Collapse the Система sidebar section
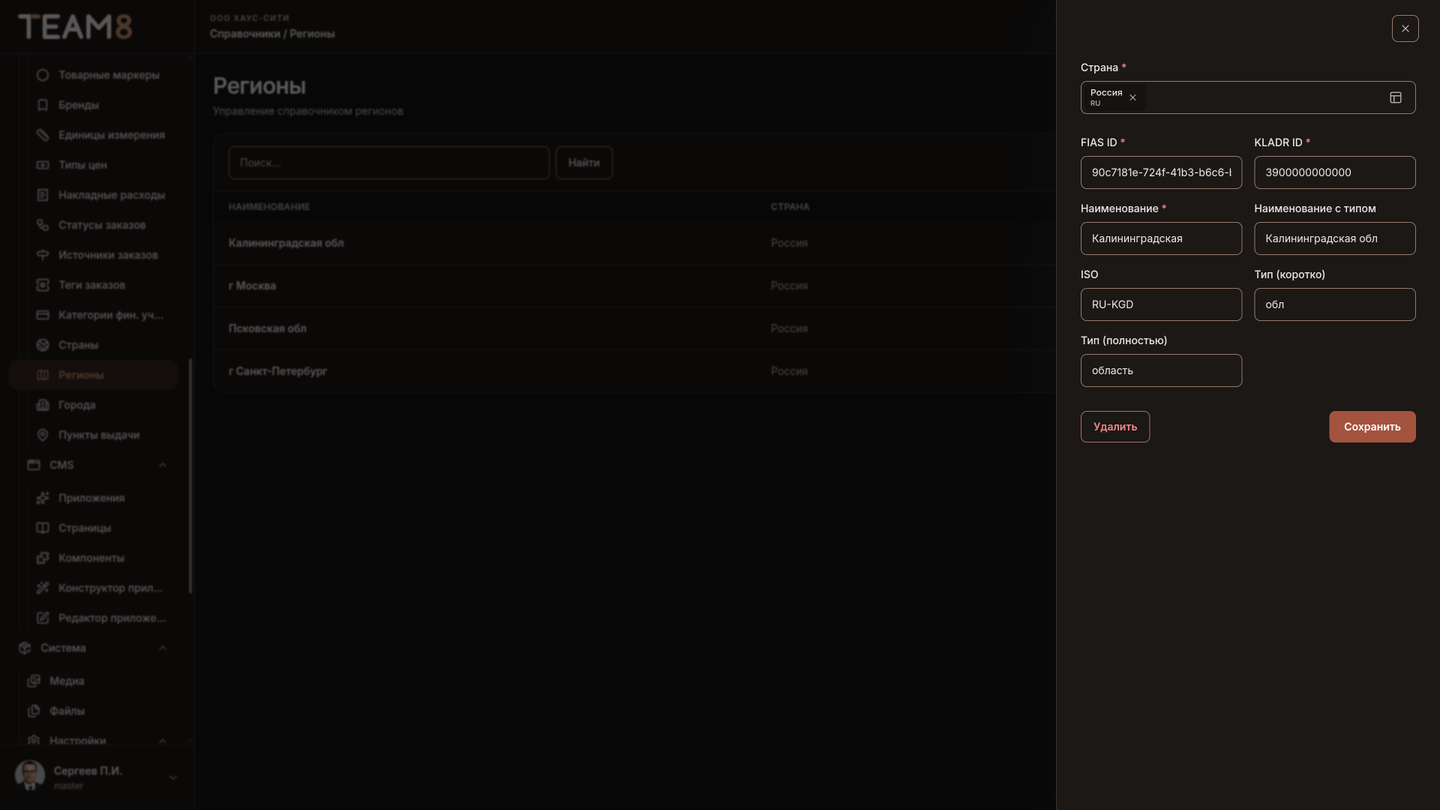This screenshot has height=810, width=1440. (162, 648)
